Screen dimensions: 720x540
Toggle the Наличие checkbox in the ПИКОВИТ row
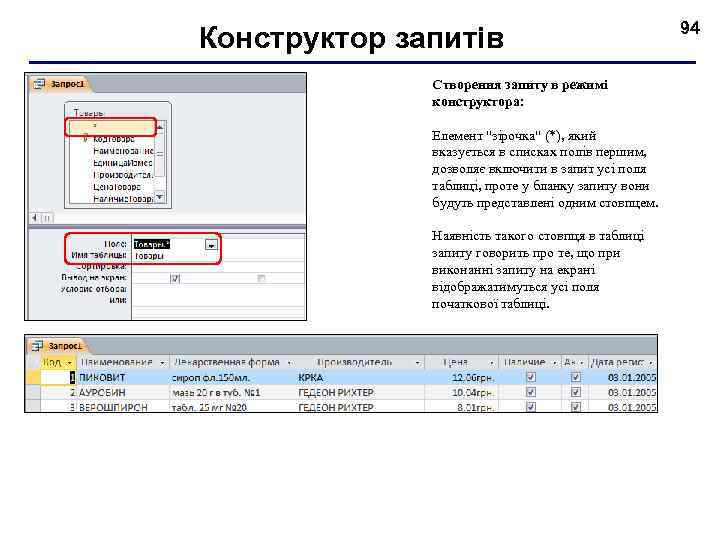(x=531, y=377)
